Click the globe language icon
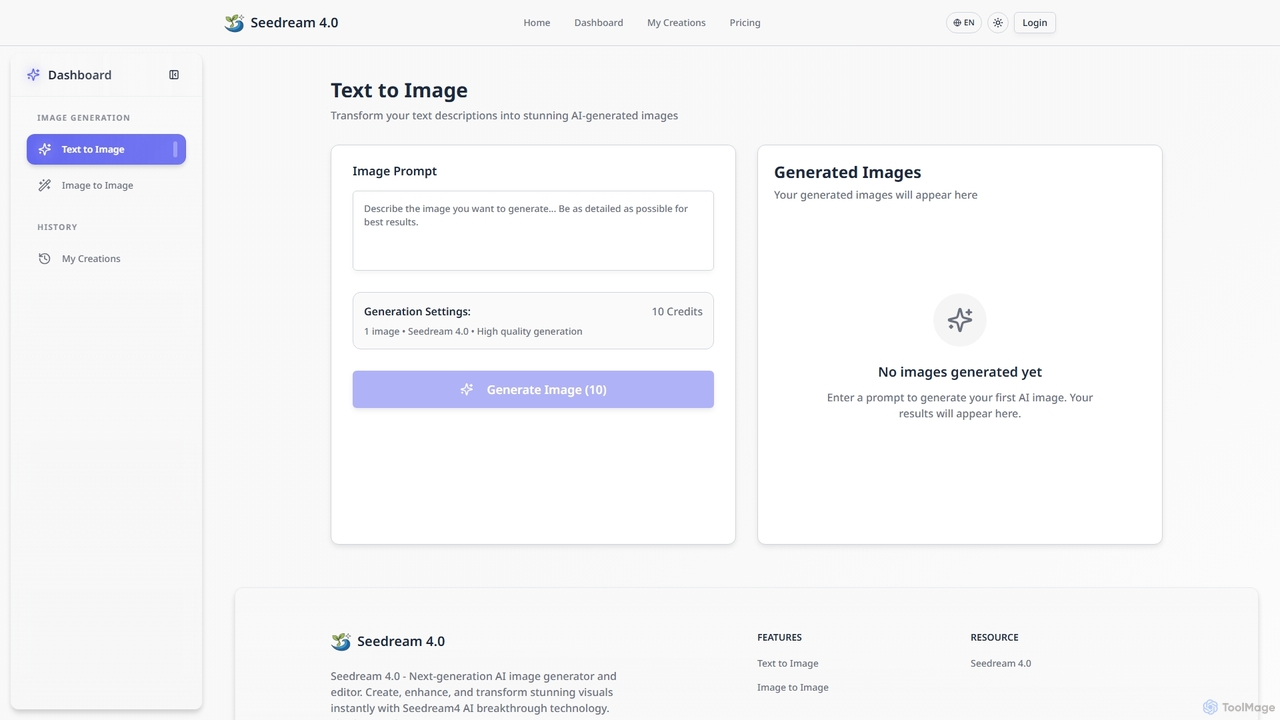The width and height of the screenshot is (1280, 720). pyautogui.click(x=957, y=23)
